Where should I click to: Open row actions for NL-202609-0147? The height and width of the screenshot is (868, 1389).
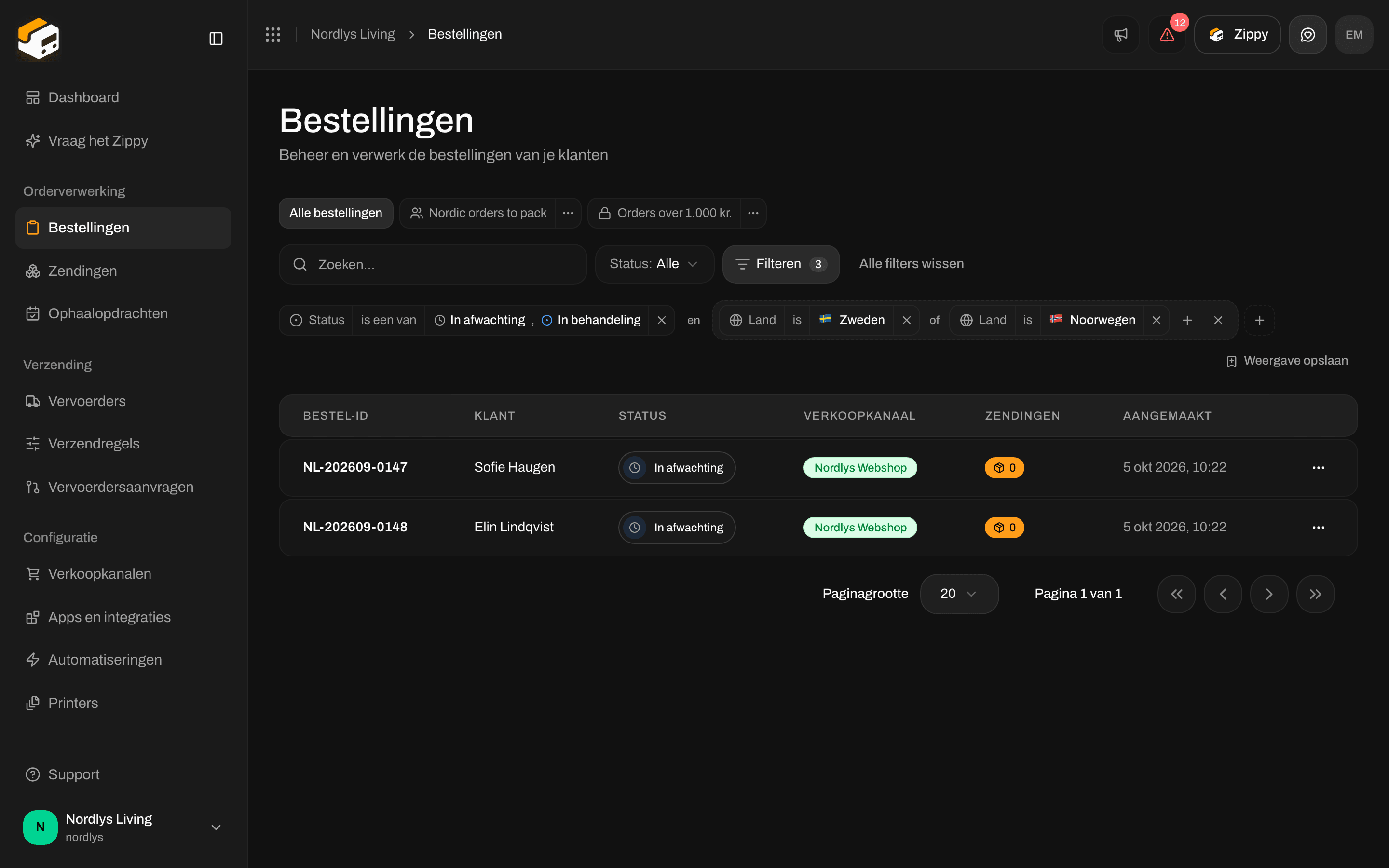tap(1319, 468)
